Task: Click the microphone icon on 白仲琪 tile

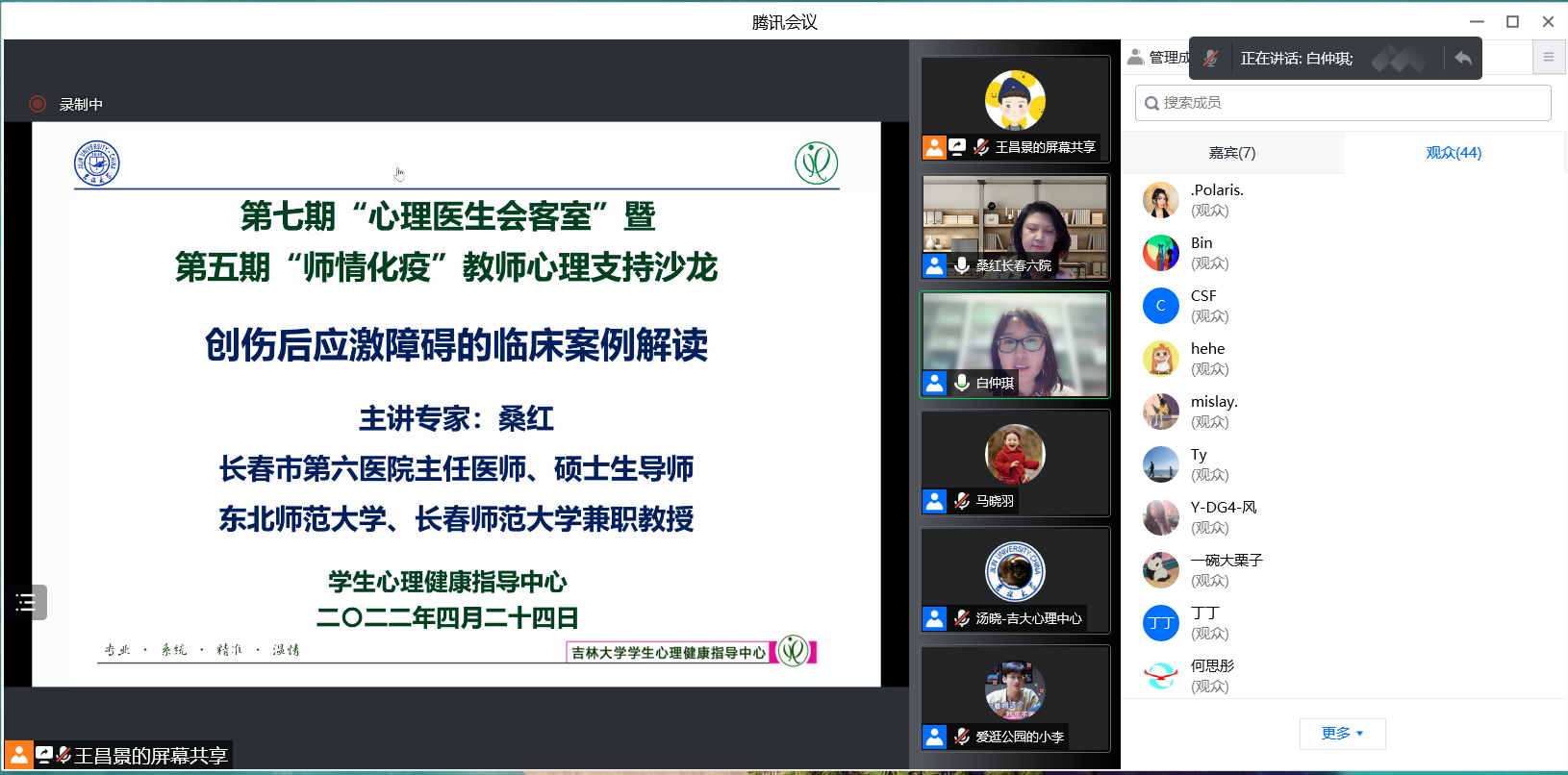Action: (961, 383)
